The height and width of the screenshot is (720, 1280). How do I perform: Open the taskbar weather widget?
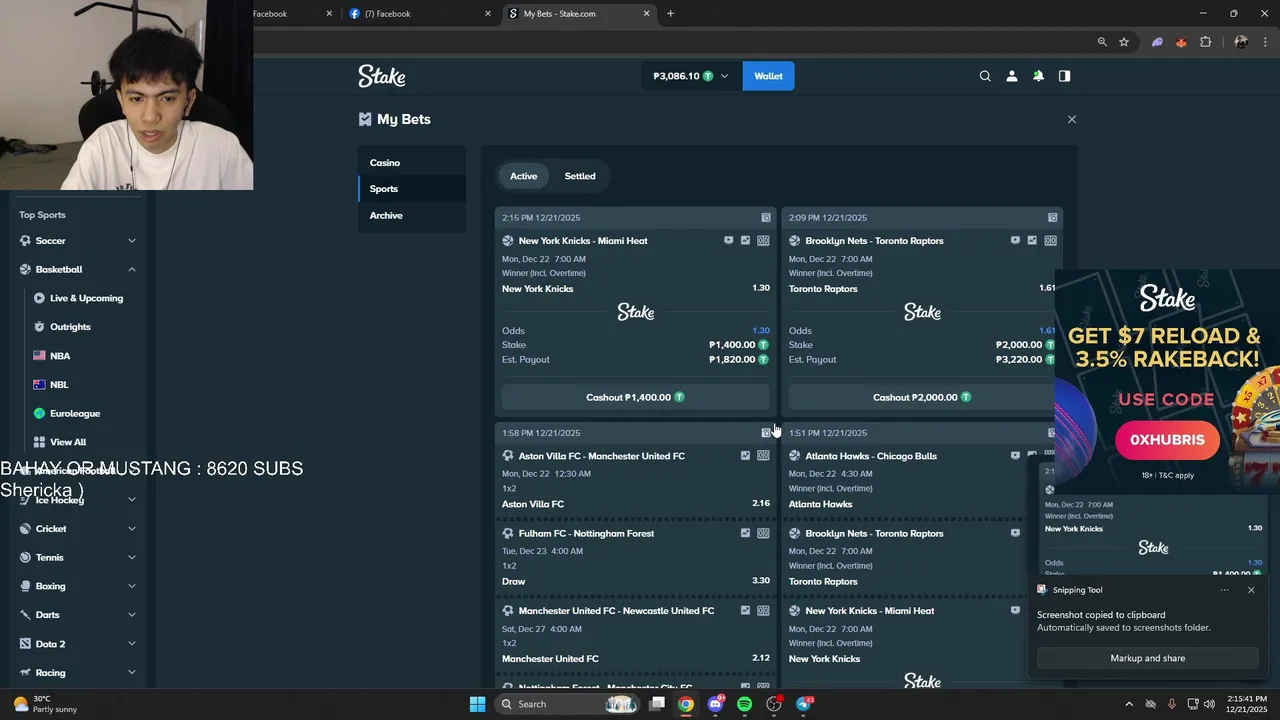[x=47, y=704]
